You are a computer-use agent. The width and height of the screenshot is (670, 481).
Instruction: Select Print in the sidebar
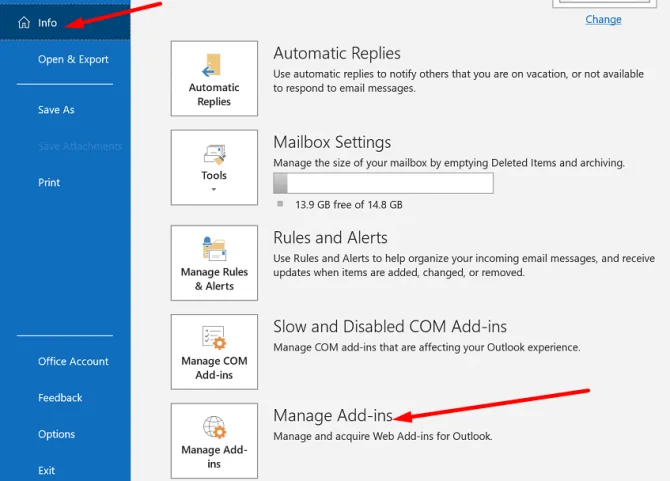pyautogui.click(x=49, y=182)
